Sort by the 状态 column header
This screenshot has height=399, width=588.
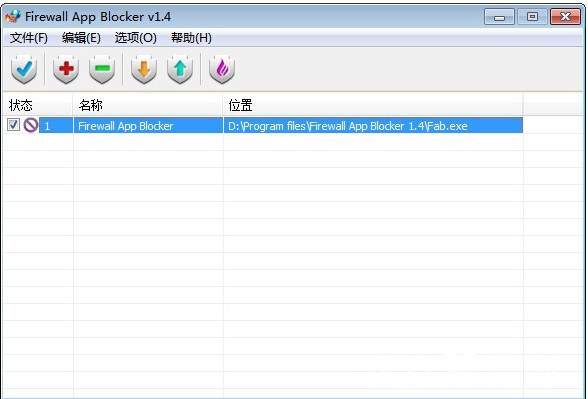38,105
